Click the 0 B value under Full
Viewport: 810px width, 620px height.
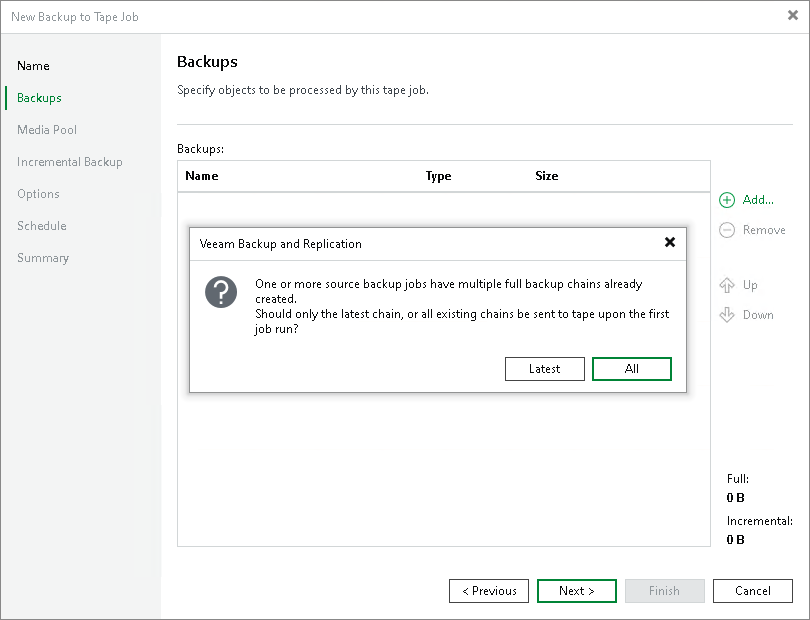coord(736,498)
